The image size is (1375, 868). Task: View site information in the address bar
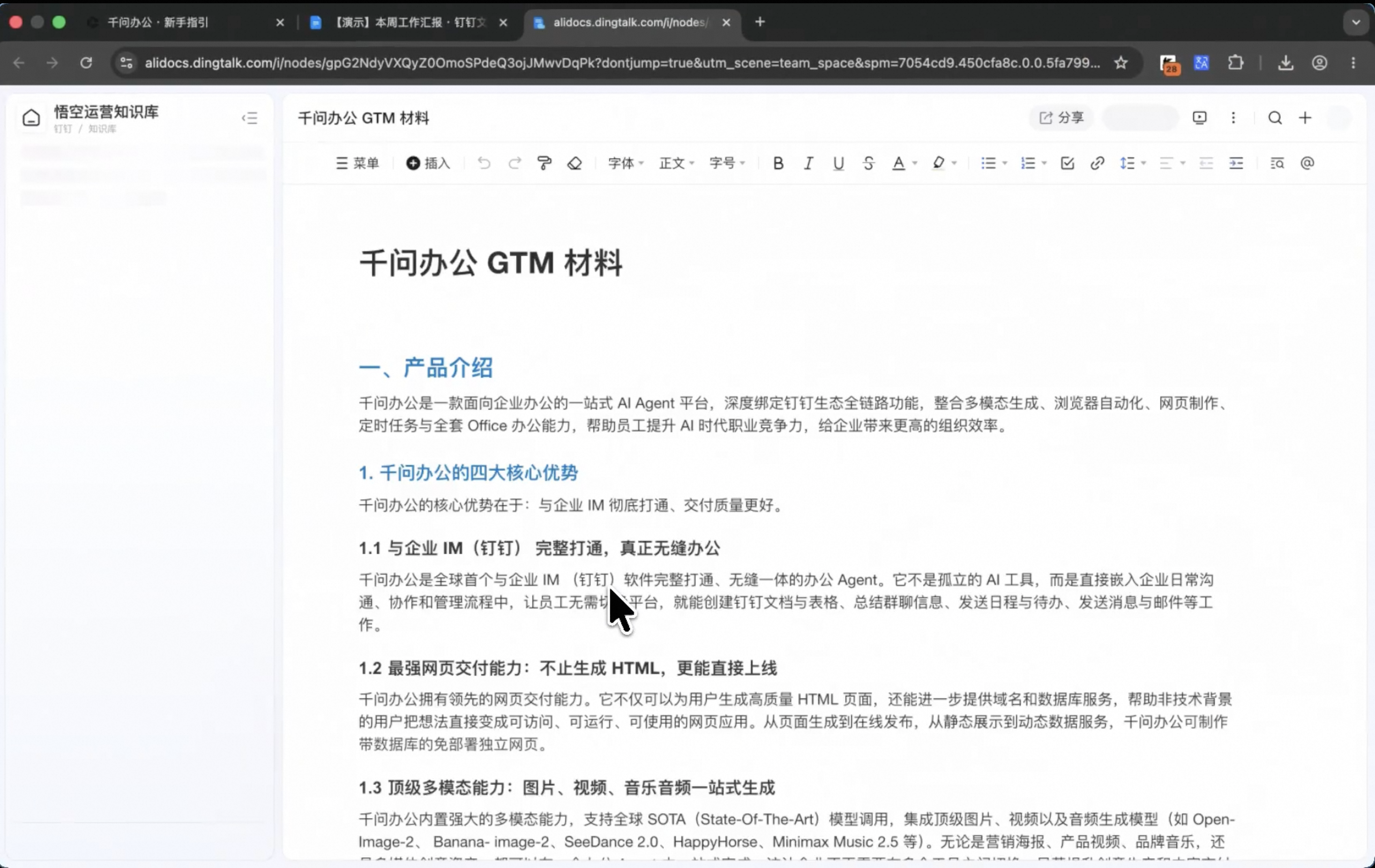tap(126, 63)
